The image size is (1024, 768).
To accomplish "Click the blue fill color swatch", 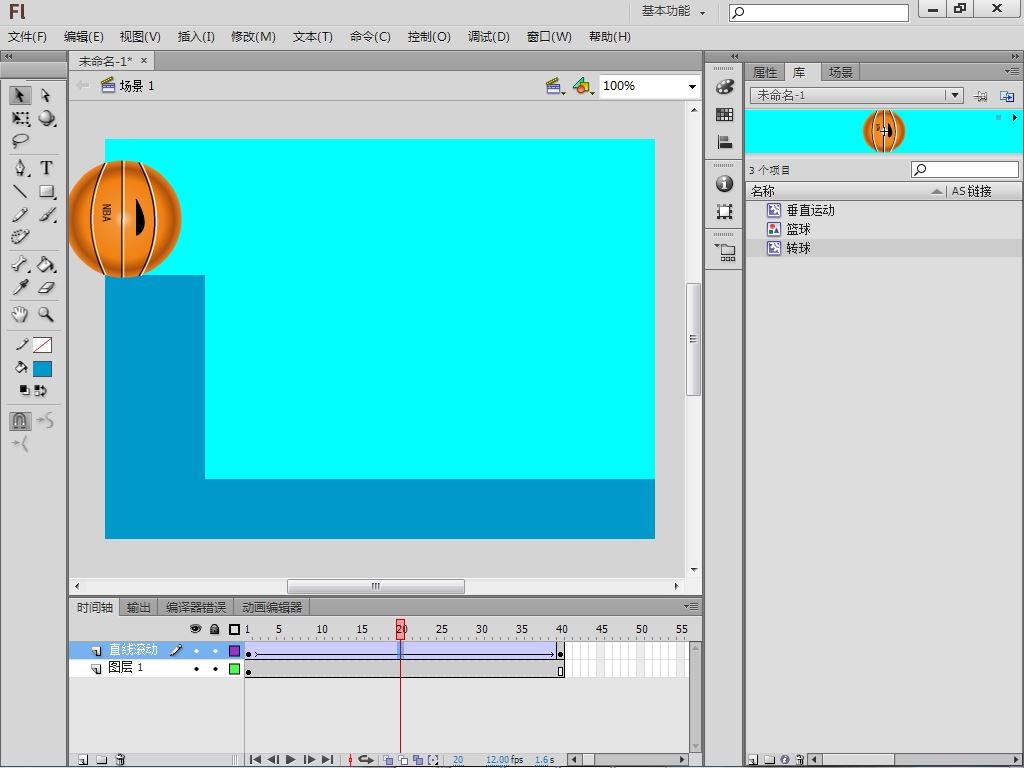I will pyautogui.click(x=42, y=369).
